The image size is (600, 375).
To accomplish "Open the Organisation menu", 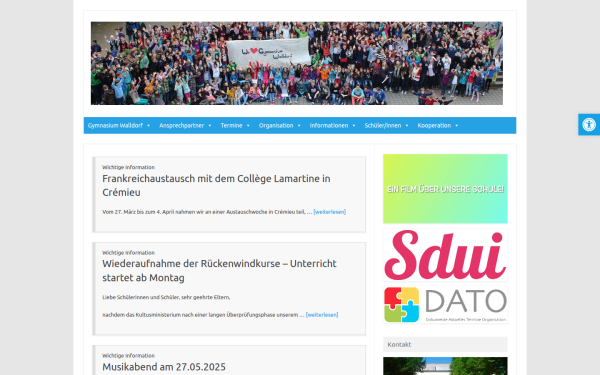I will [x=276, y=126].
